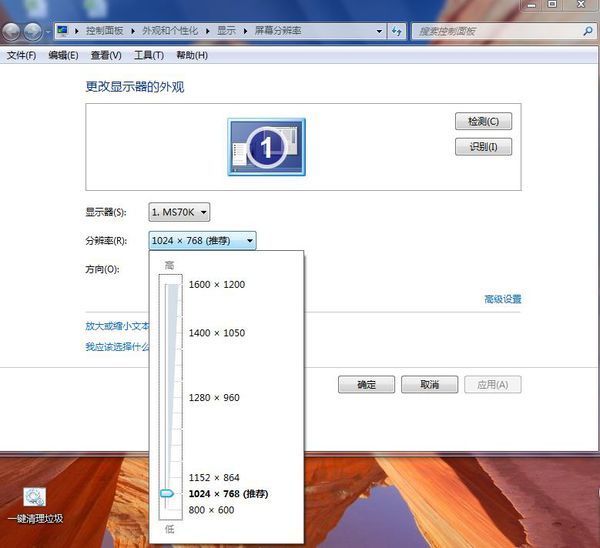Image resolution: width=600 pixels, height=548 pixels.
Task: Minimize the screen resolution window
Action: click(532, 5)
